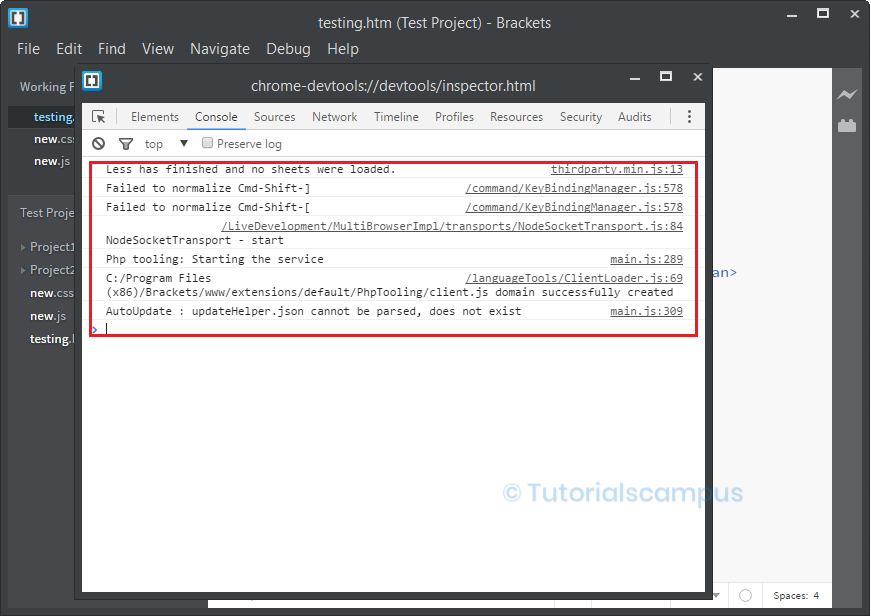Open the View menu
This screenshot has height=616, width=871.
[x=158, y=49]
